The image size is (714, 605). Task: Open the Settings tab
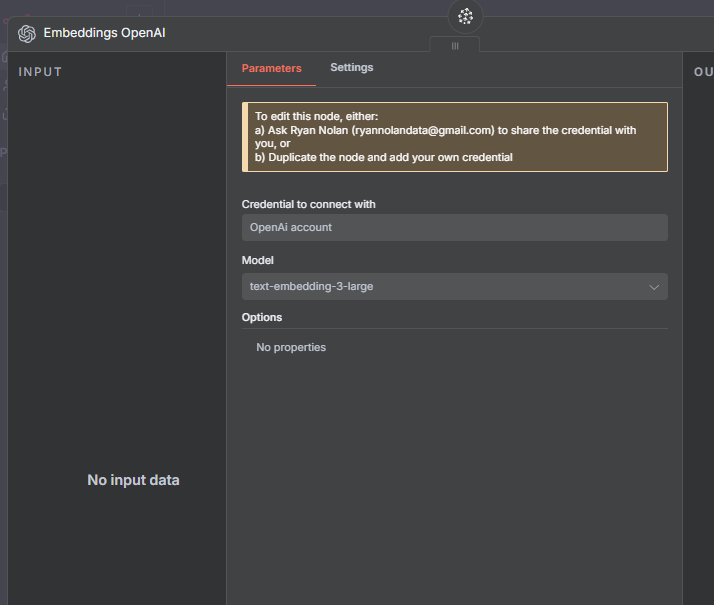(x=351, y=68)
